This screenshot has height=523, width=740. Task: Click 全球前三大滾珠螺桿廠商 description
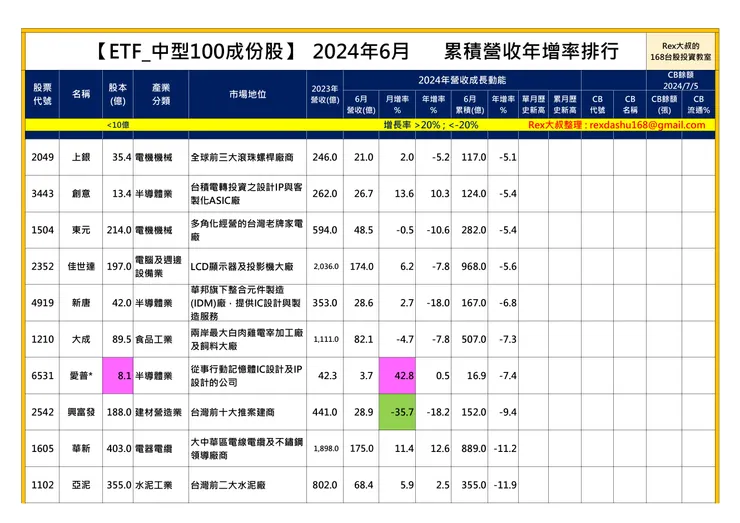(242, 157)
